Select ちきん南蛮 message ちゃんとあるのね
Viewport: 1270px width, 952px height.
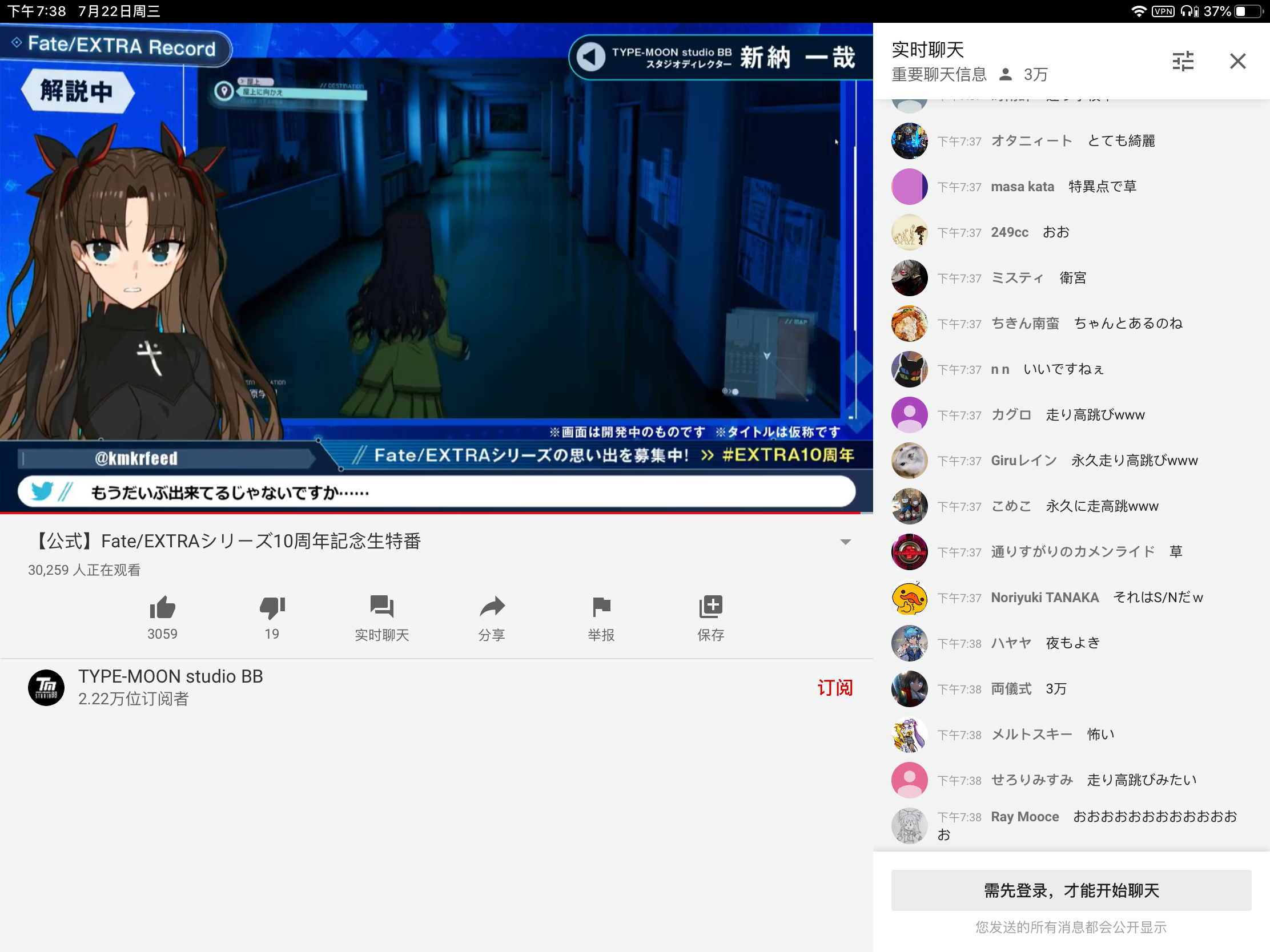[x=1128, y=324]
